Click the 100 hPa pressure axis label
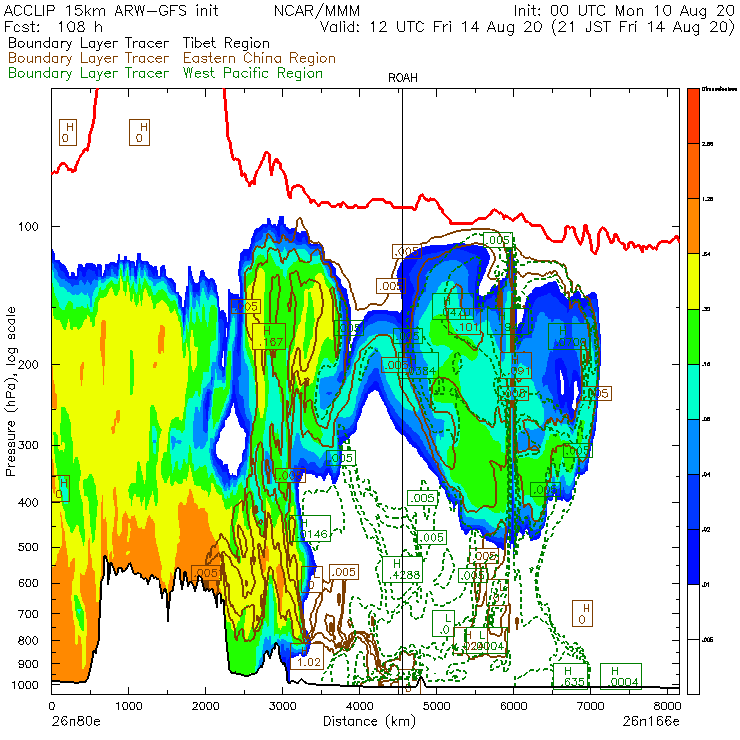Viewport: 740px width, 740px height. pyautogui.click(x=28, y=227)
